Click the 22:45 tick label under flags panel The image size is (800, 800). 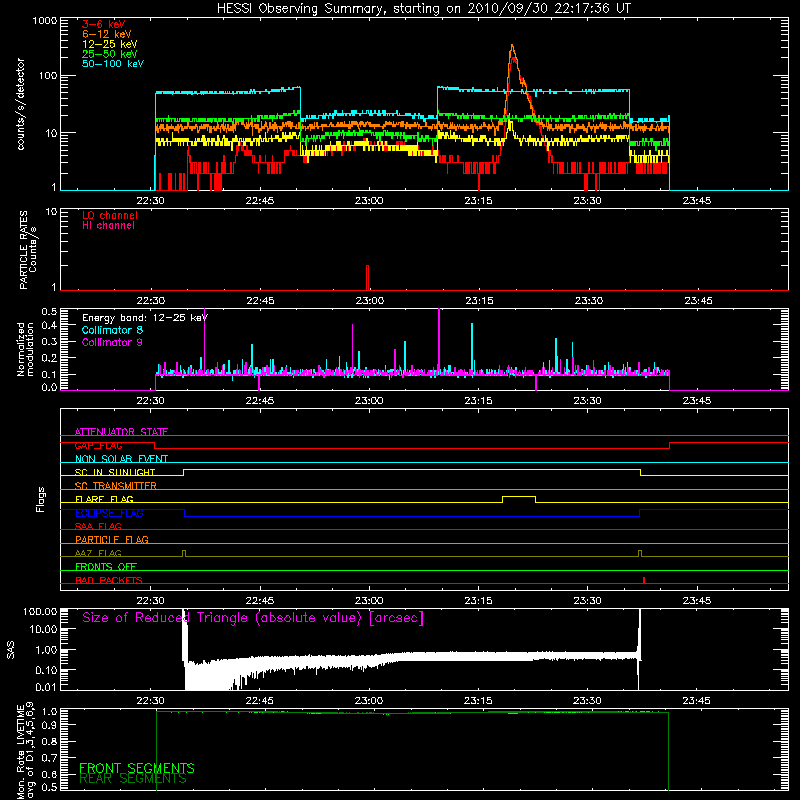tap(259, 601)
